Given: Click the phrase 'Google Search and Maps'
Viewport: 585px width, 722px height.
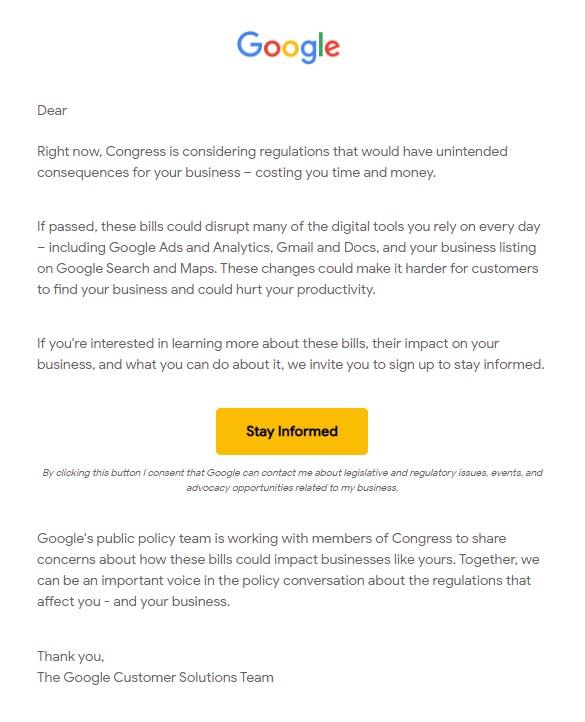Looking at the screenshot, I should coord(135,268).
